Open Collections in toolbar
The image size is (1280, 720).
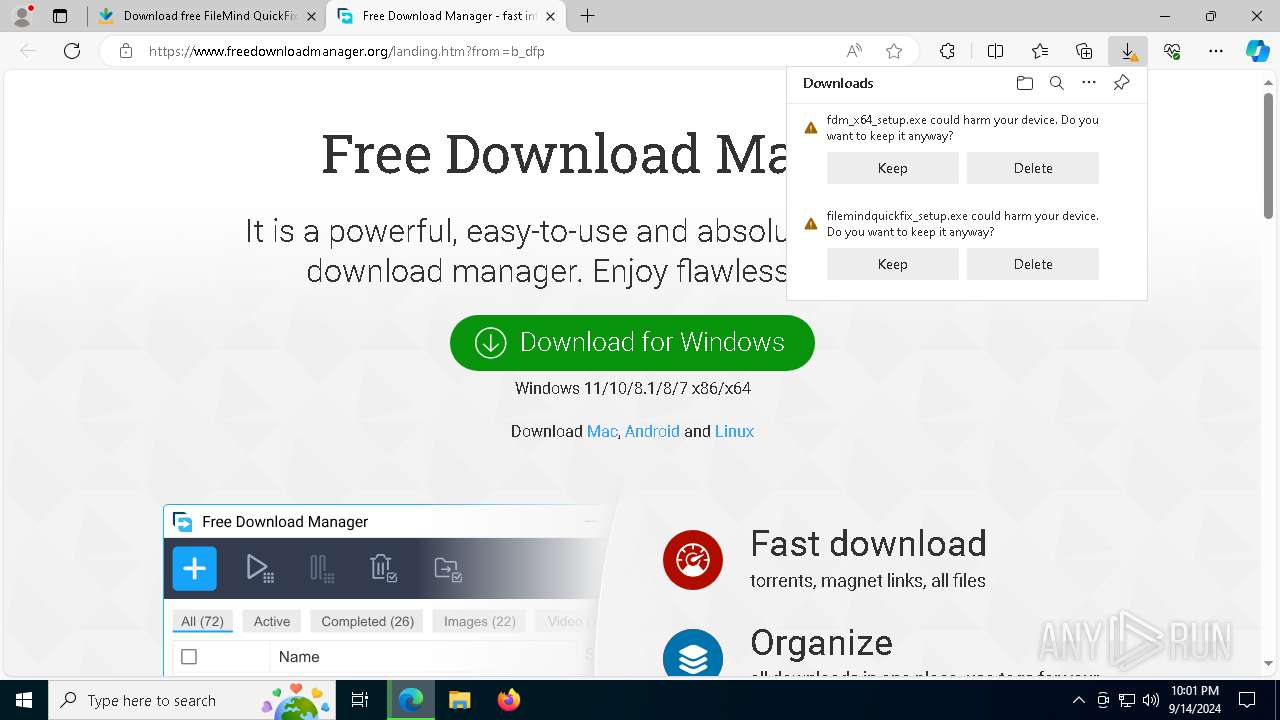[x=1084, y=51]
